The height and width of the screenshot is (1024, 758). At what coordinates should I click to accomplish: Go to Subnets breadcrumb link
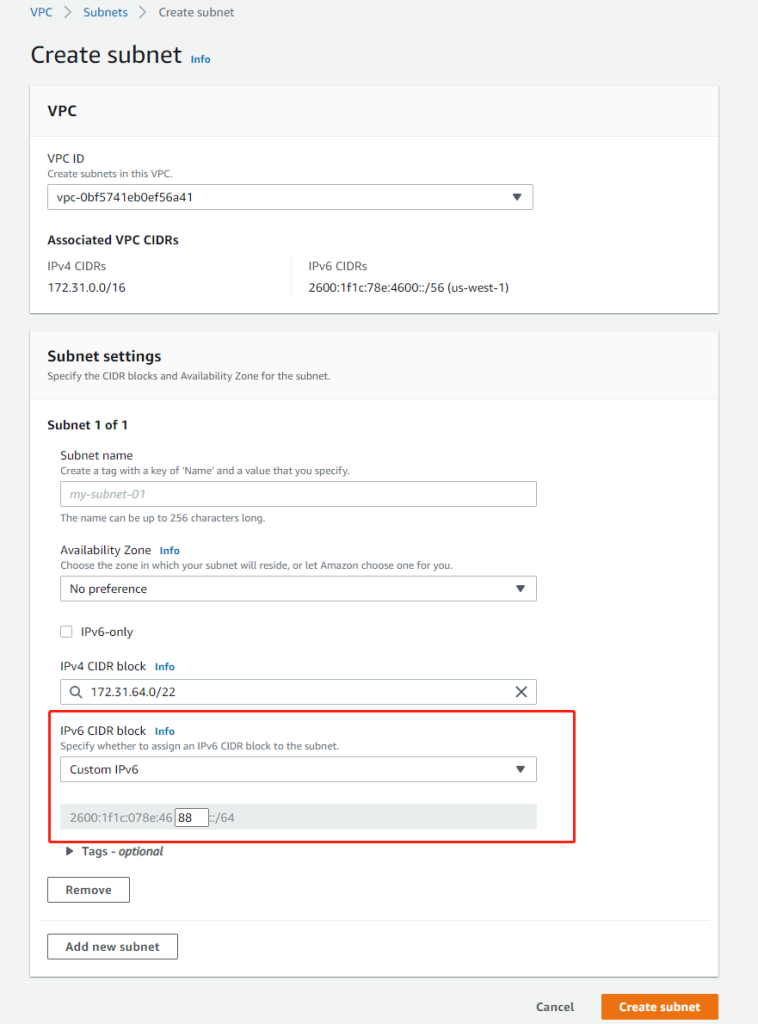pyautogui.click(x=105, y=13)
